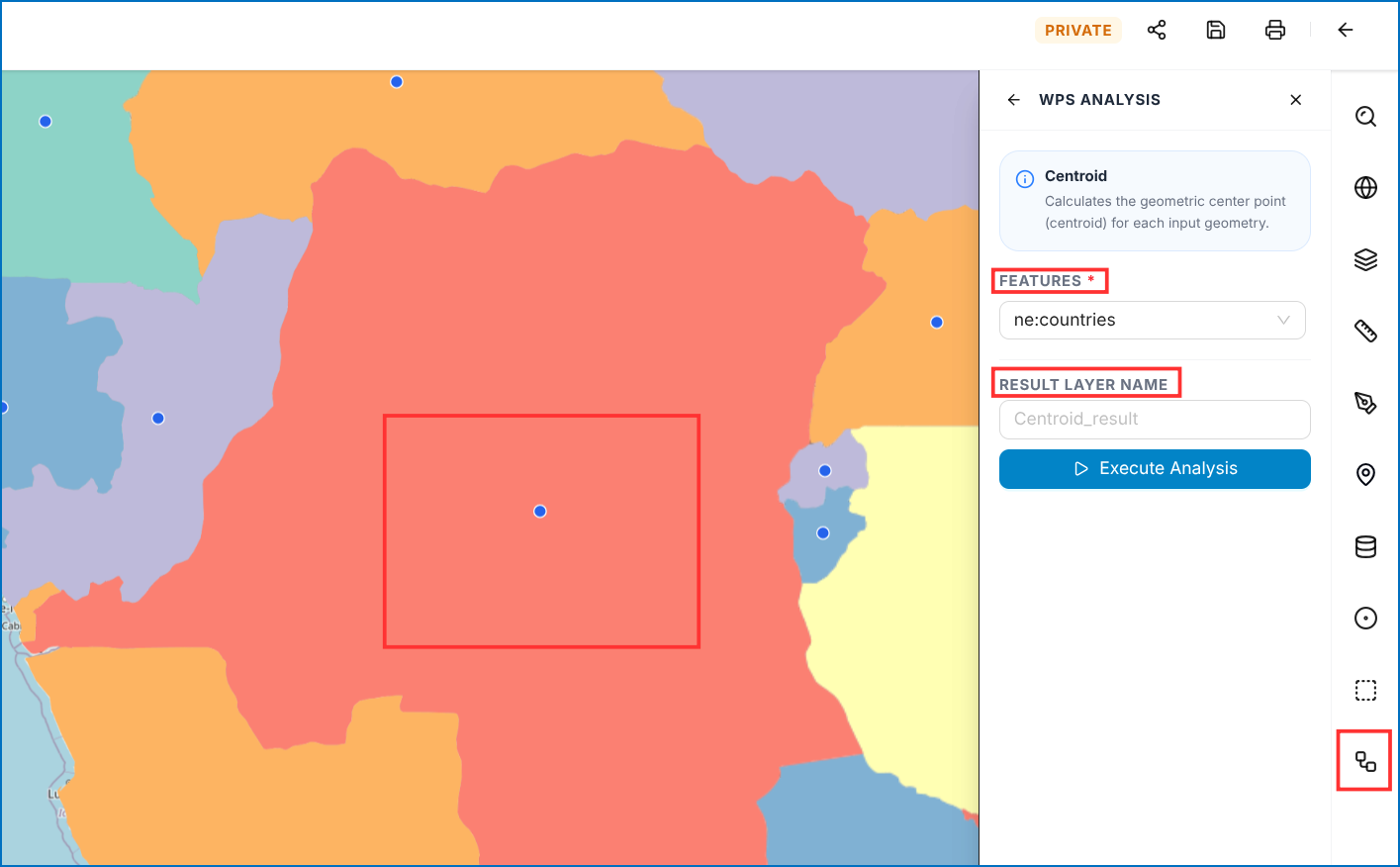Open the database icon in the sidebar
The image size is (1400, 867).
[1365, 546]
